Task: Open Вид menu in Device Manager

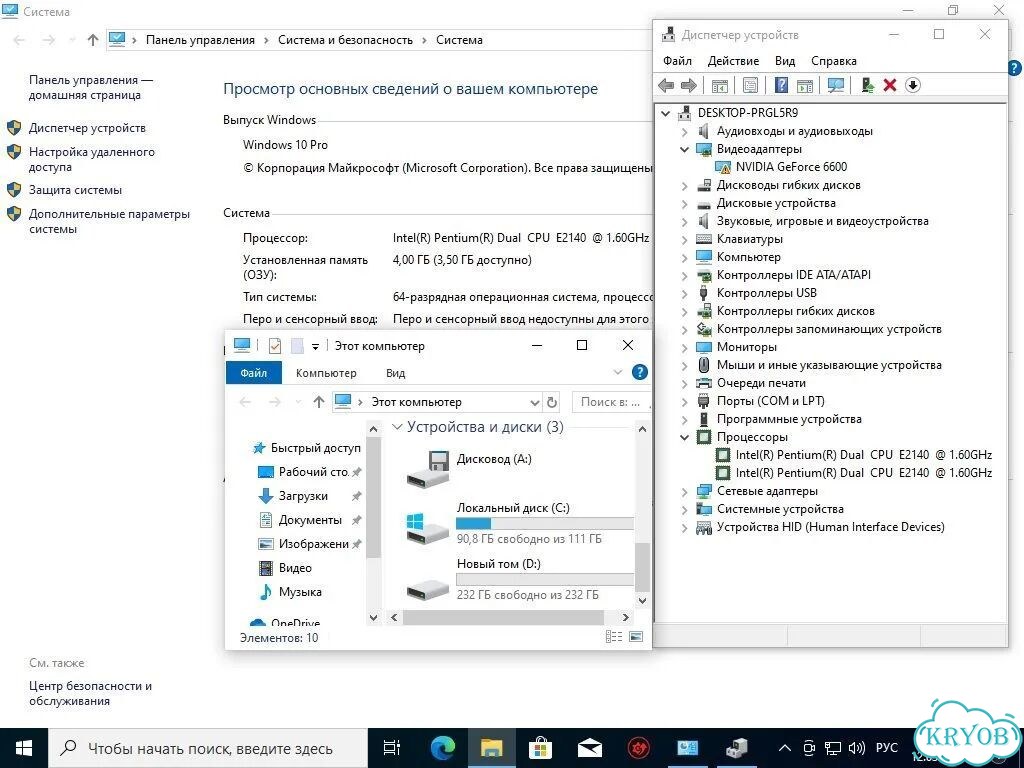Action: tap(785, 61)
